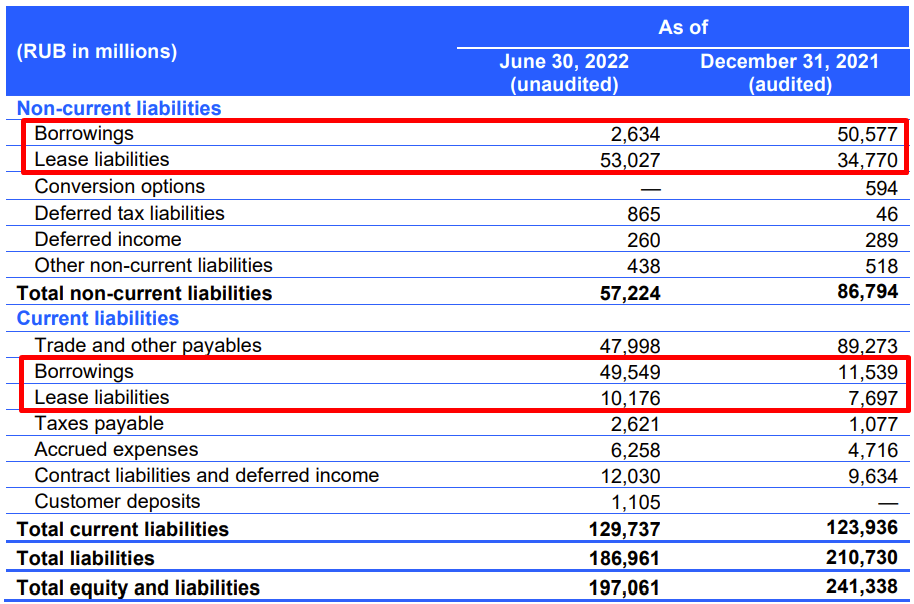Click the Customer deposits value 1,105

(x=635, y=503)
